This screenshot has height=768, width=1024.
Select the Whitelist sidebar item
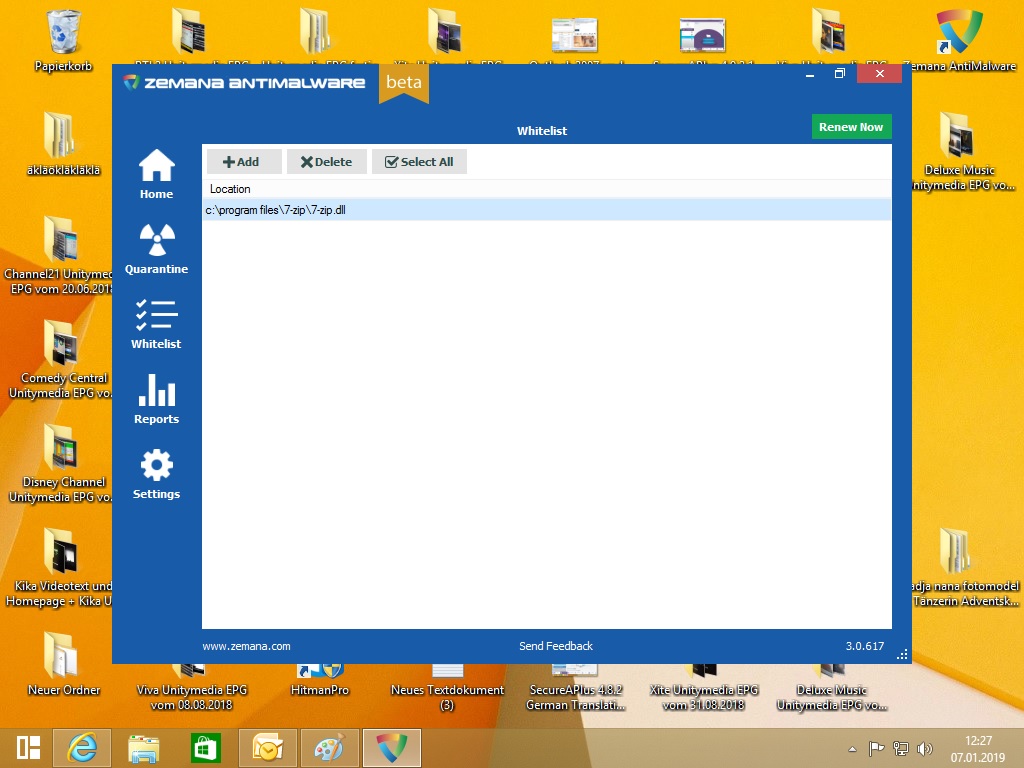tap(156, 324)
